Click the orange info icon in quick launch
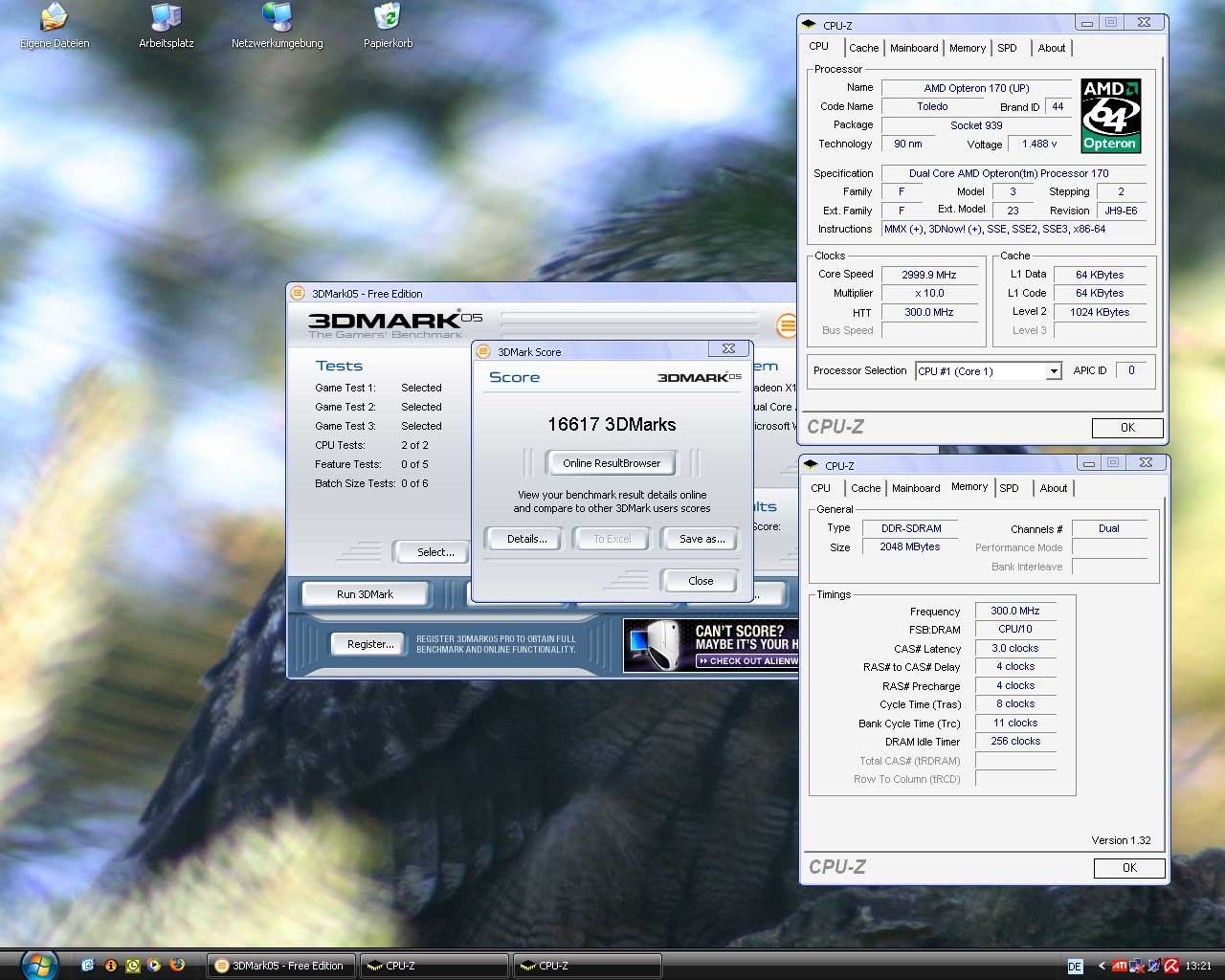The image size is (1225, 980). tap(110, 966)
